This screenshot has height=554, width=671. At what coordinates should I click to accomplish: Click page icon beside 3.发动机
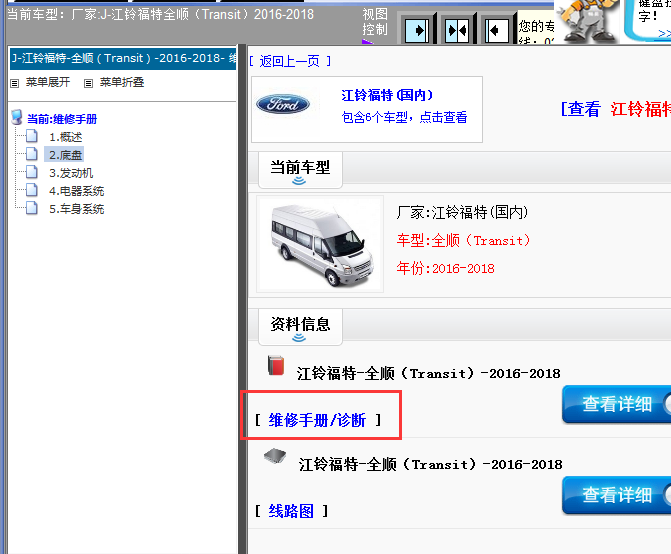(32, 172)
